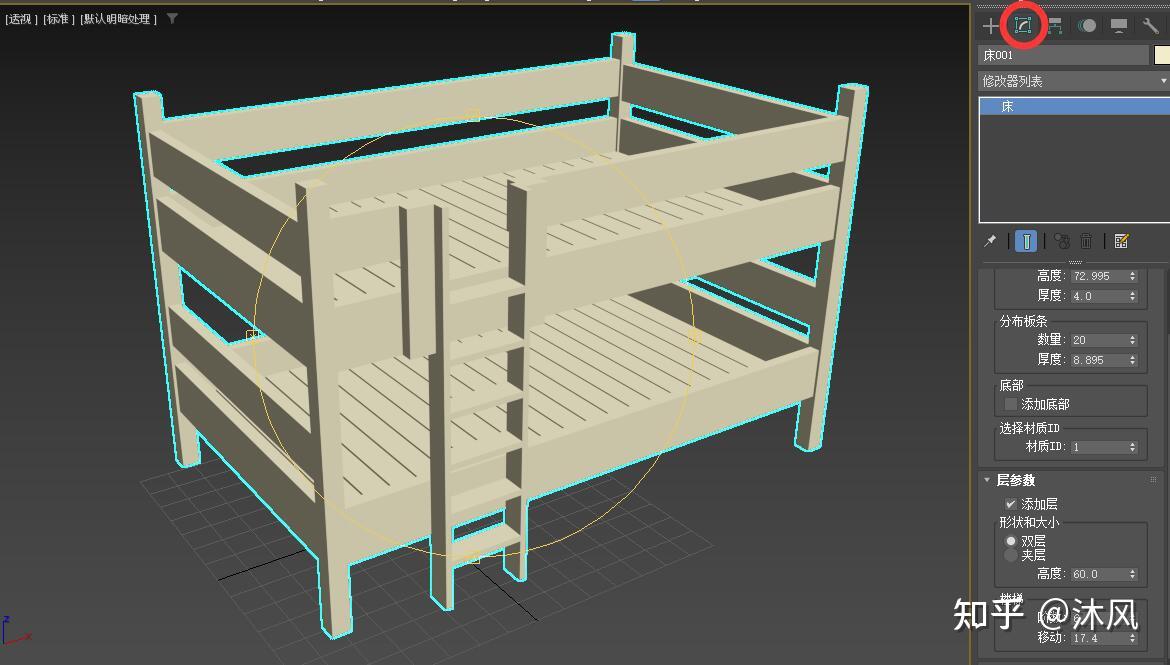The width and height of the screenshot is (1170, 665).
Task: Click spinner arrows of 厚度 4.0
Action: pyautogui.click(x=1133, y=296)
